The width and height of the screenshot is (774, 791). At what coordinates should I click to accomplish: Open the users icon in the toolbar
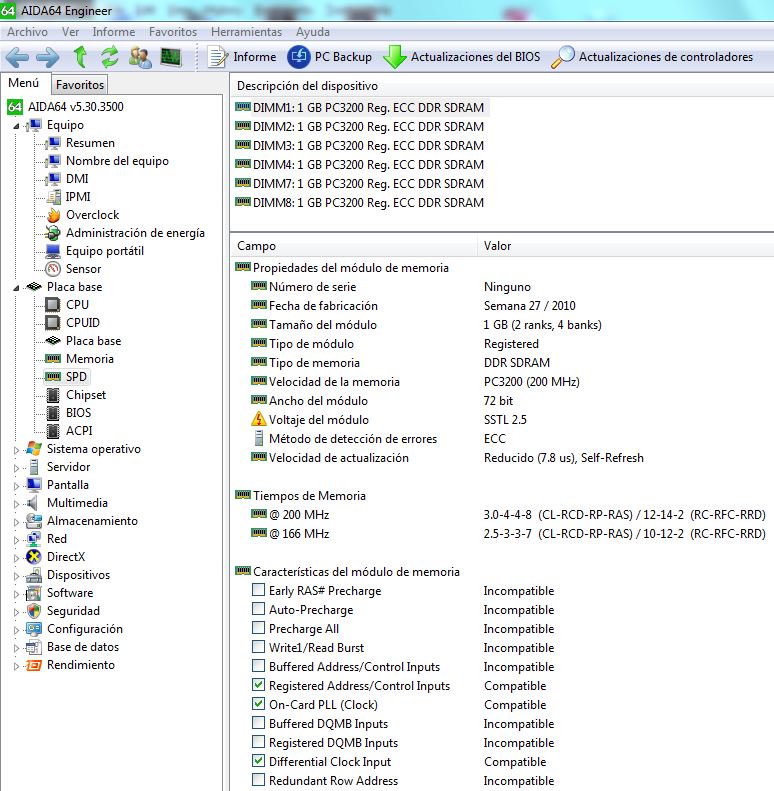pyautogui.click(x=140, y=57)
